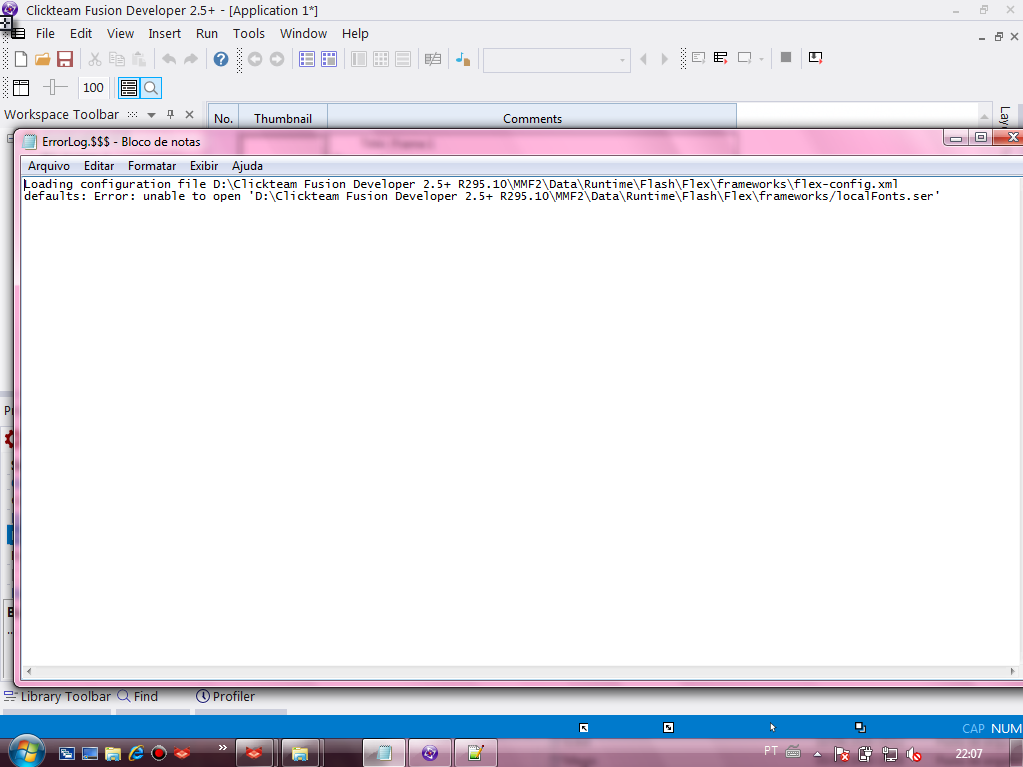This screenshot has width=1023, height=767.
Task: Go to next frame triangle arrow
Action: (665, 59)
